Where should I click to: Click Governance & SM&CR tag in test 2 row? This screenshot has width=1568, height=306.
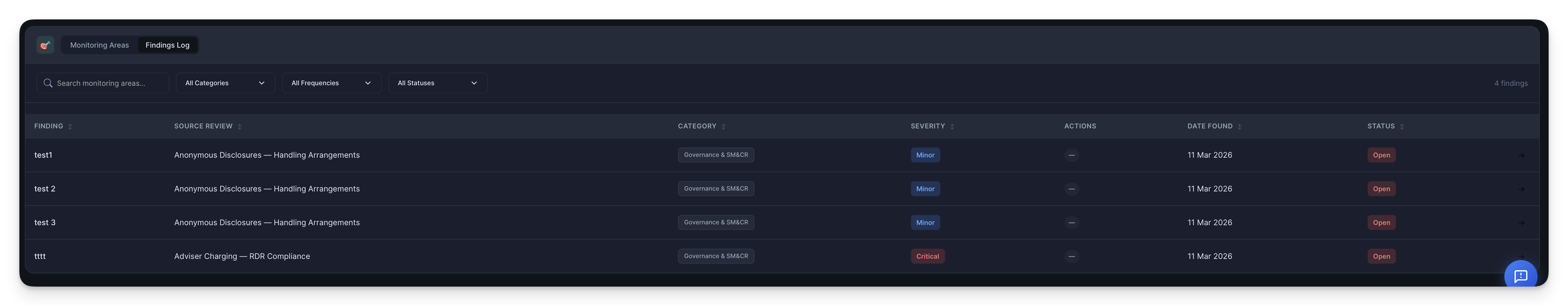[x=716, y=189]
